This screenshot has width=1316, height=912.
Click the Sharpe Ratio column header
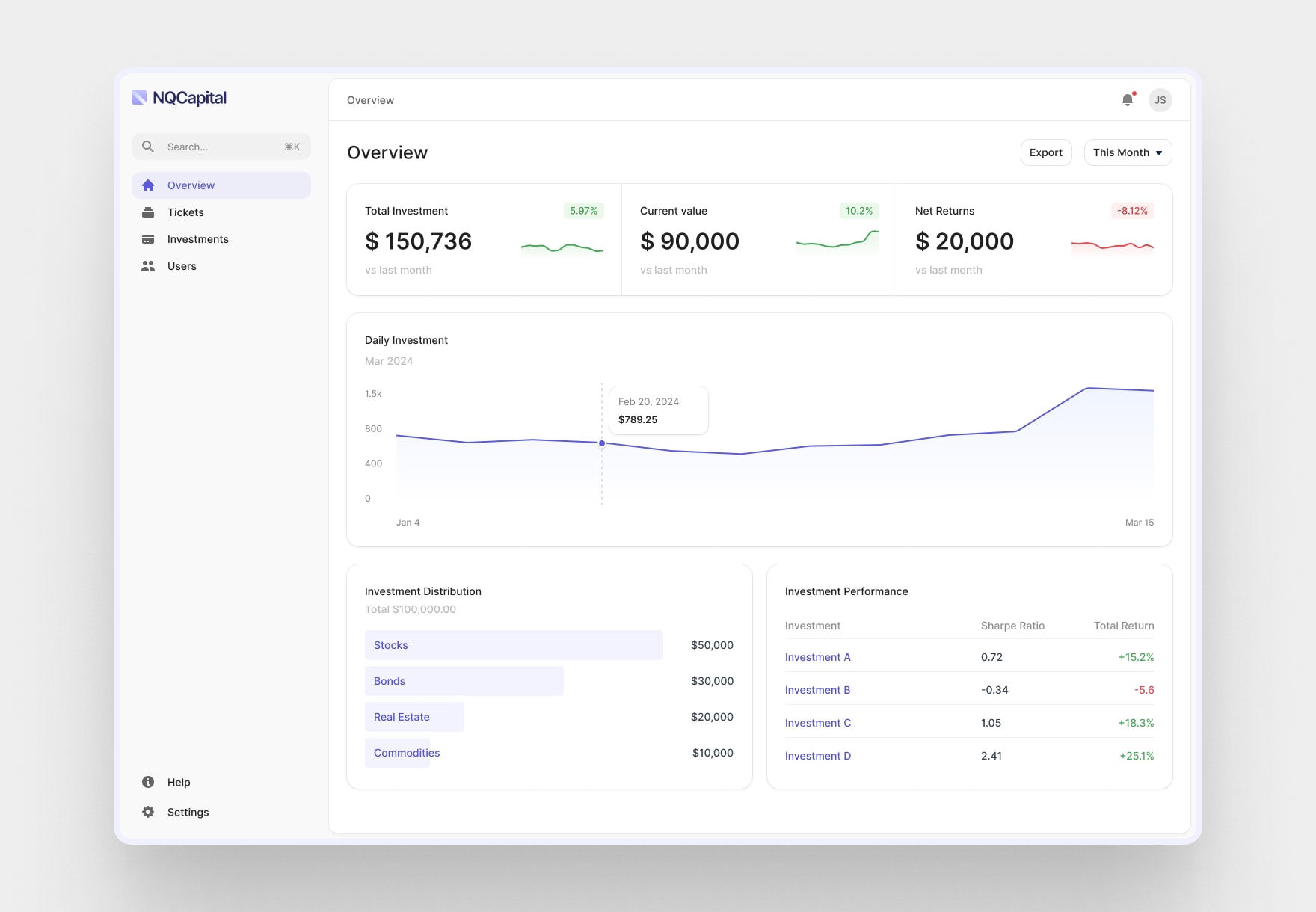[x=1012, y=626]
